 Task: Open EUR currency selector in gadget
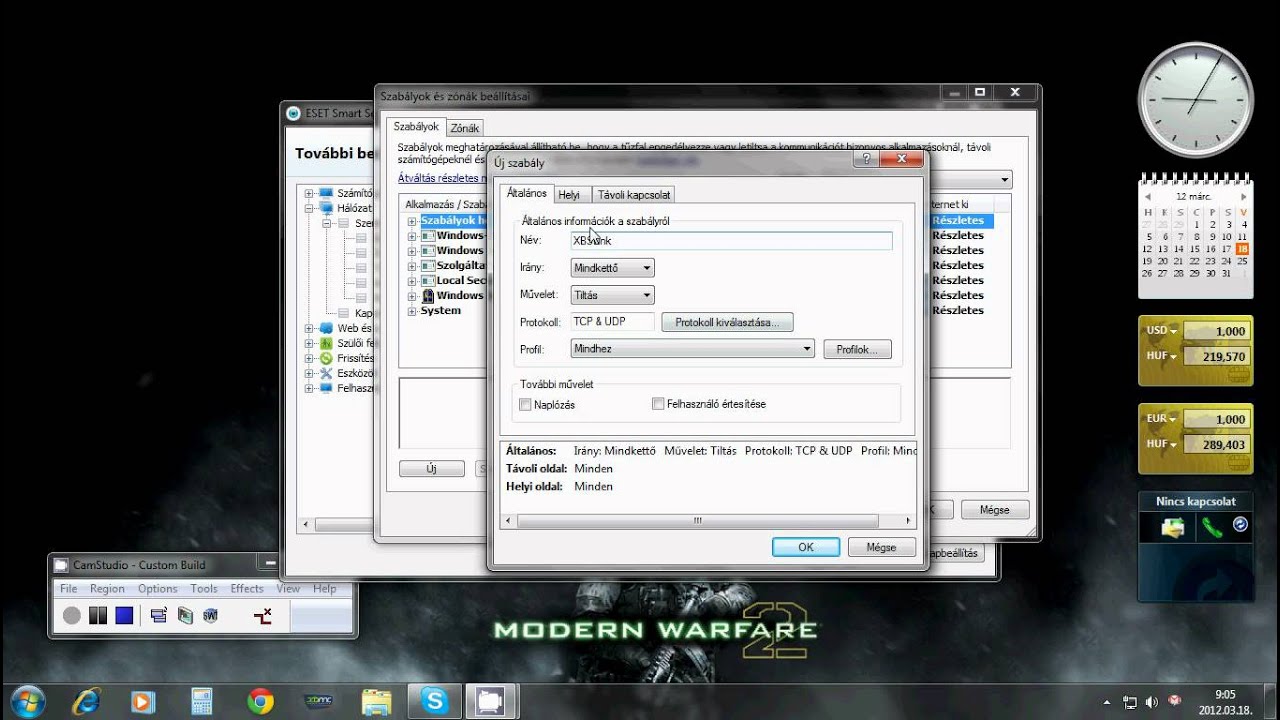[1161, 419]
